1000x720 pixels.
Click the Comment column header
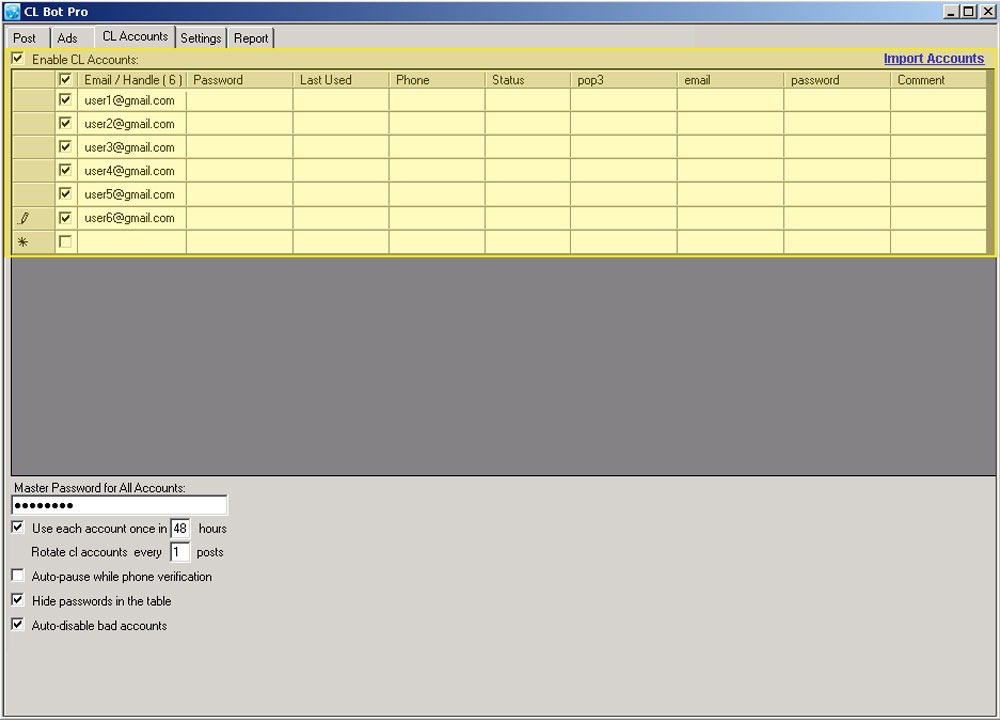pos(939,80)
